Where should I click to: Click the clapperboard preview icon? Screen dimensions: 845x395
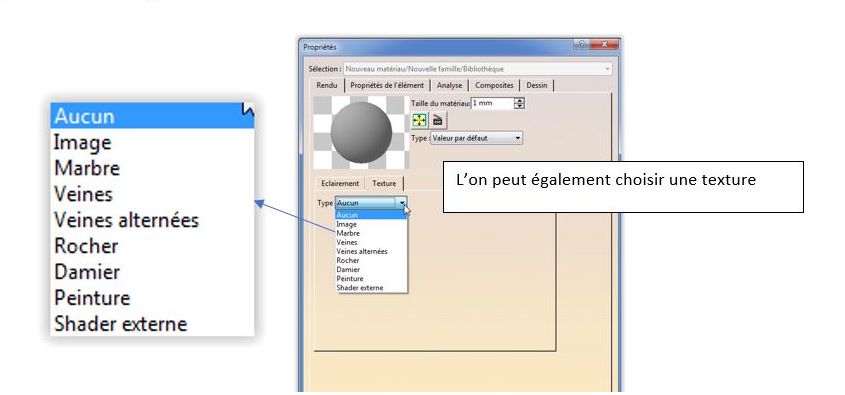pos(438,120)
